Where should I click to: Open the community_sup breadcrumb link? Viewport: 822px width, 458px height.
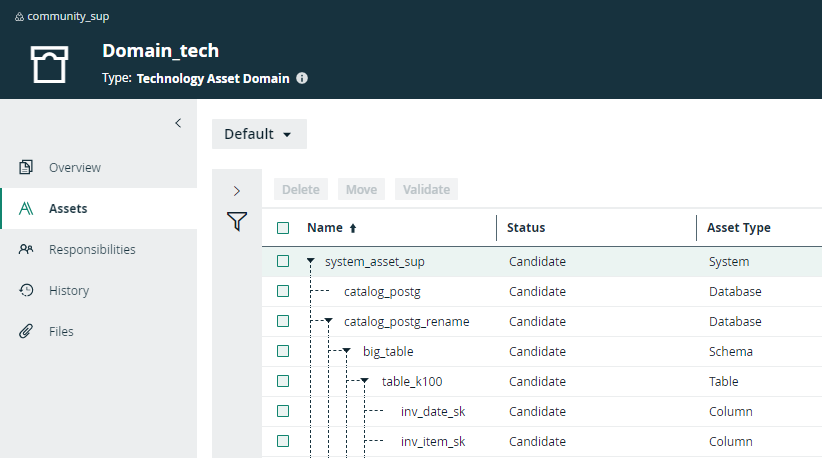point(68,16)
